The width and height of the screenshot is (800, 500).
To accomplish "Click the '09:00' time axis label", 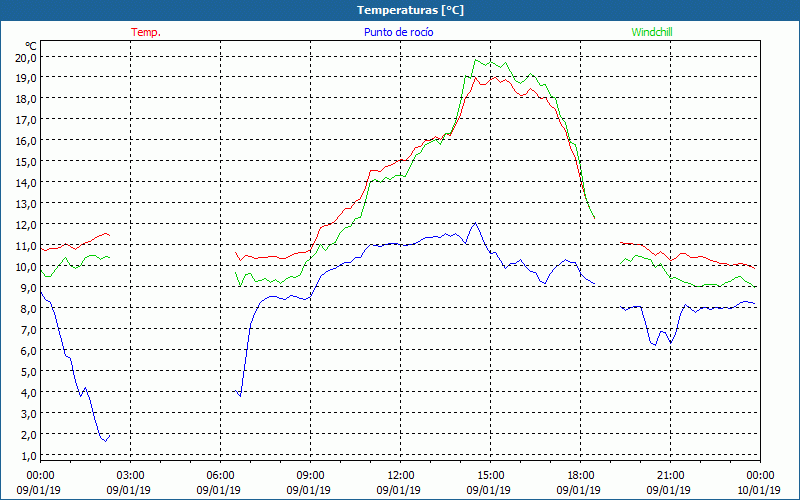I will pos(311,475).
